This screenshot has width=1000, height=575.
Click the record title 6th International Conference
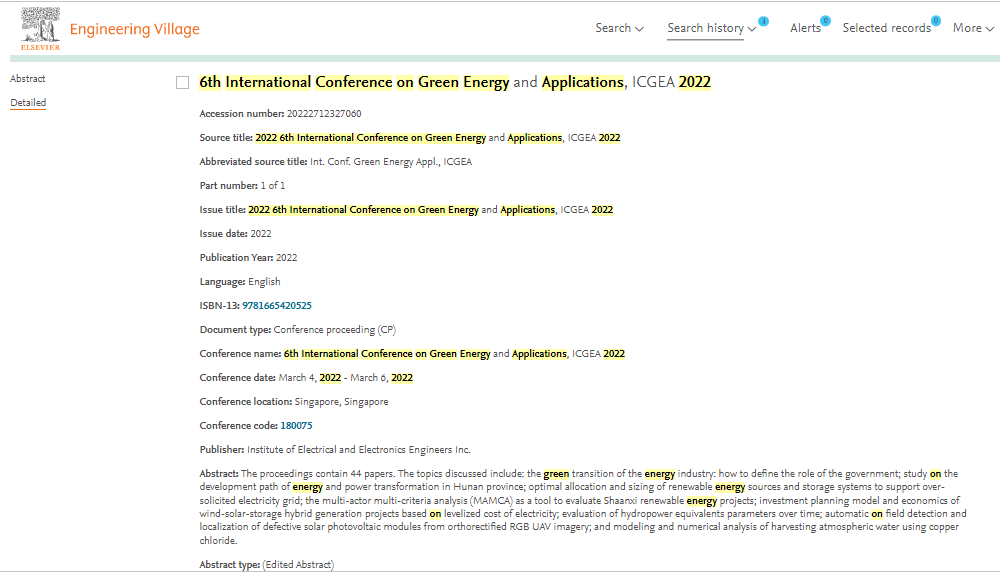tap(455, 82)
